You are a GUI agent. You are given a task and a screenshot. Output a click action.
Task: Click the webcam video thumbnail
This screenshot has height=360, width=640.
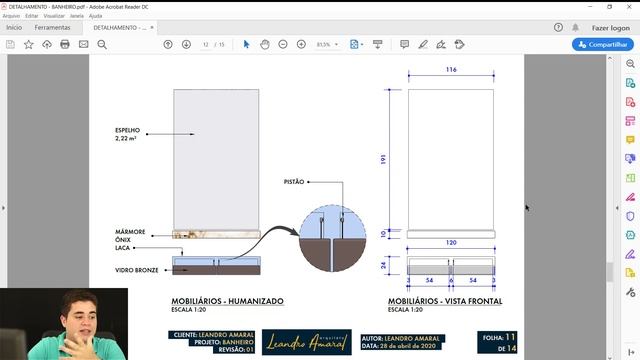click(x=64, y=324)
